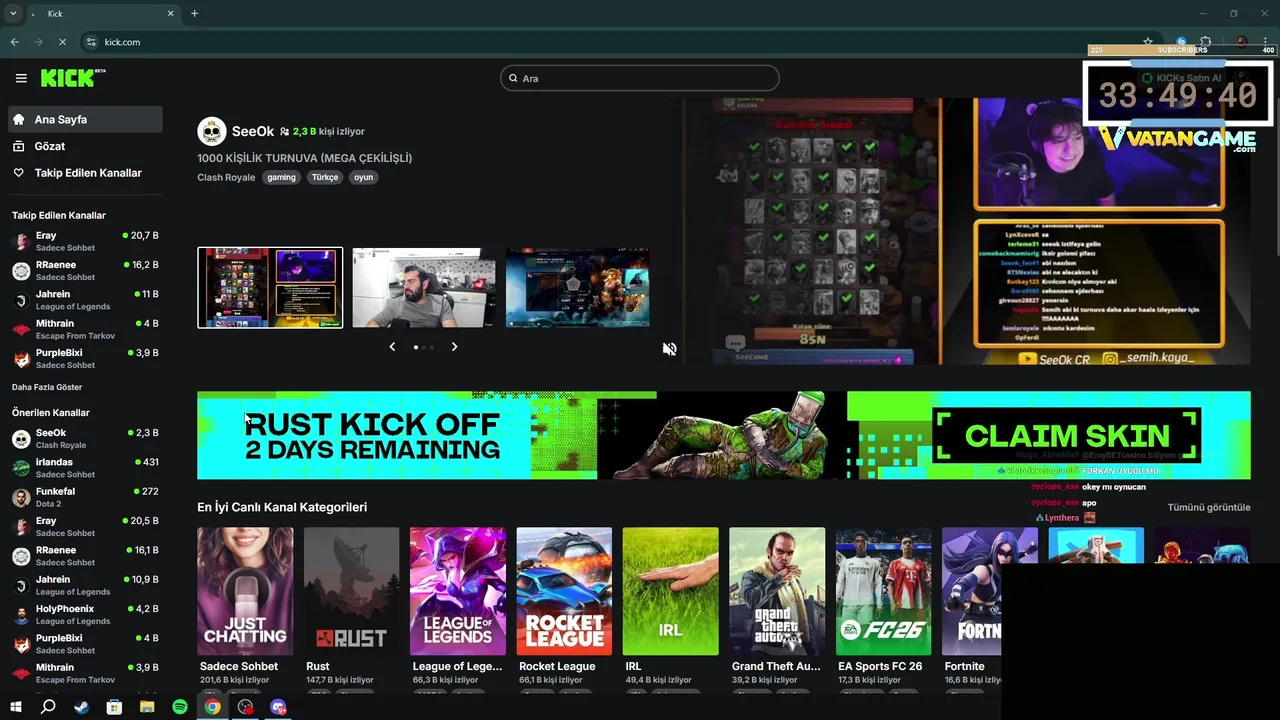Open Steam from the taskbar
The height and width of the screenshot is (720, 1280).
pos(81,707)
